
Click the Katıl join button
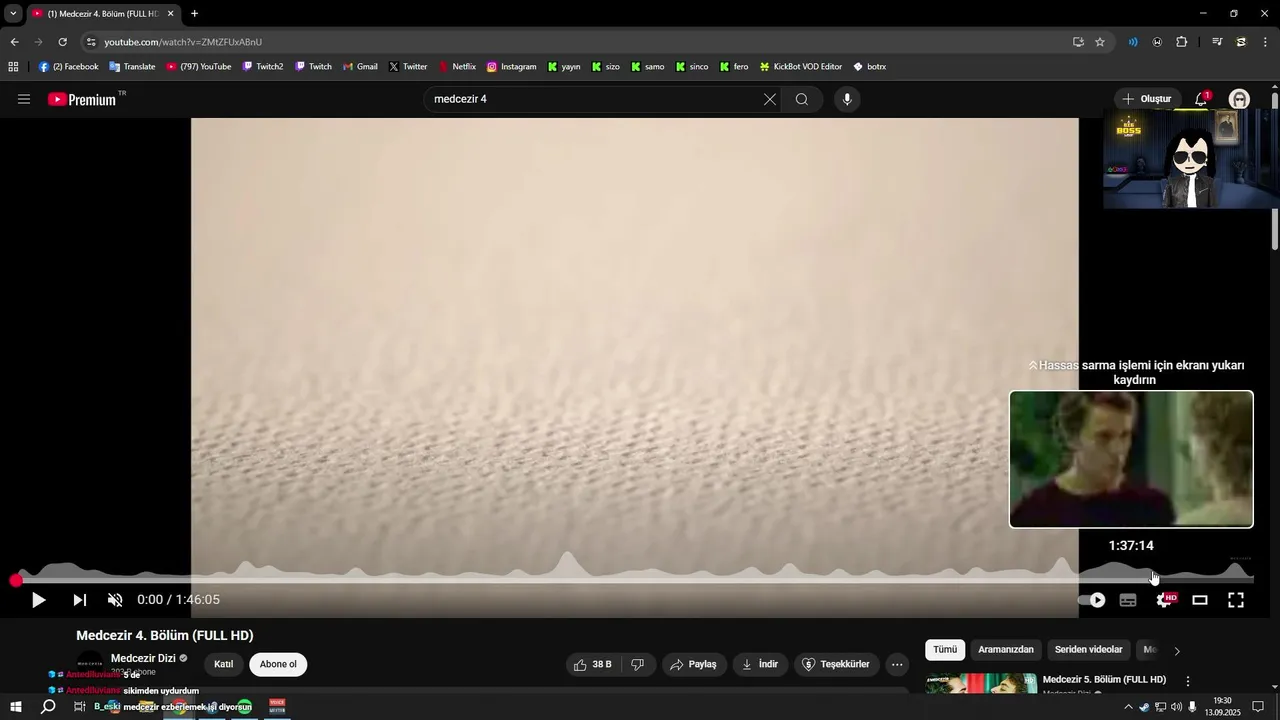223,664
